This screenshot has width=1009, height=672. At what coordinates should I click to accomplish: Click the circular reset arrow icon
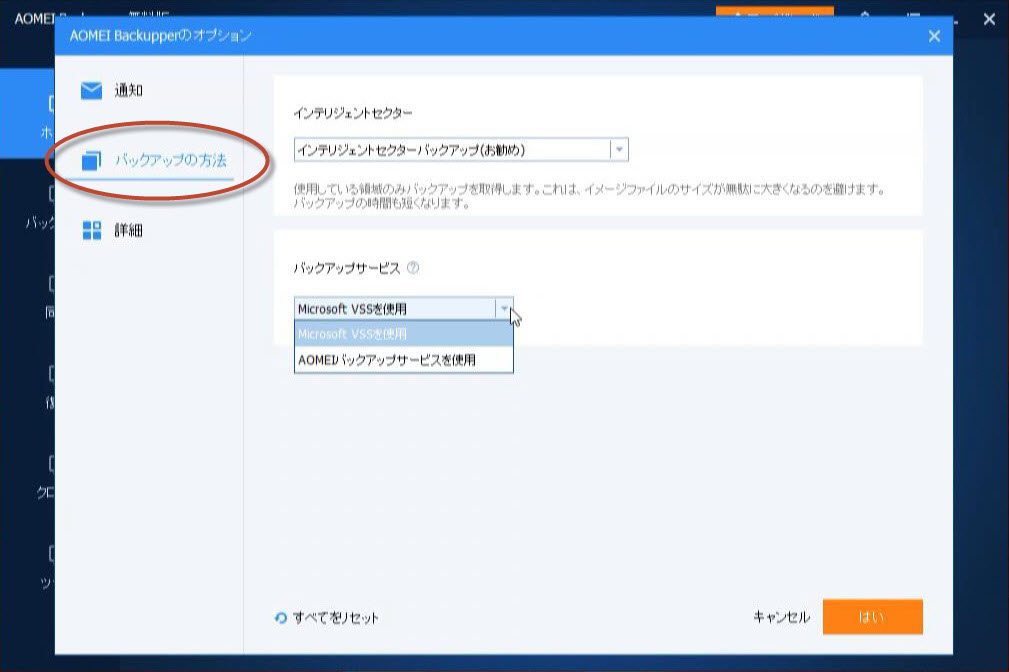click(281, 618)
